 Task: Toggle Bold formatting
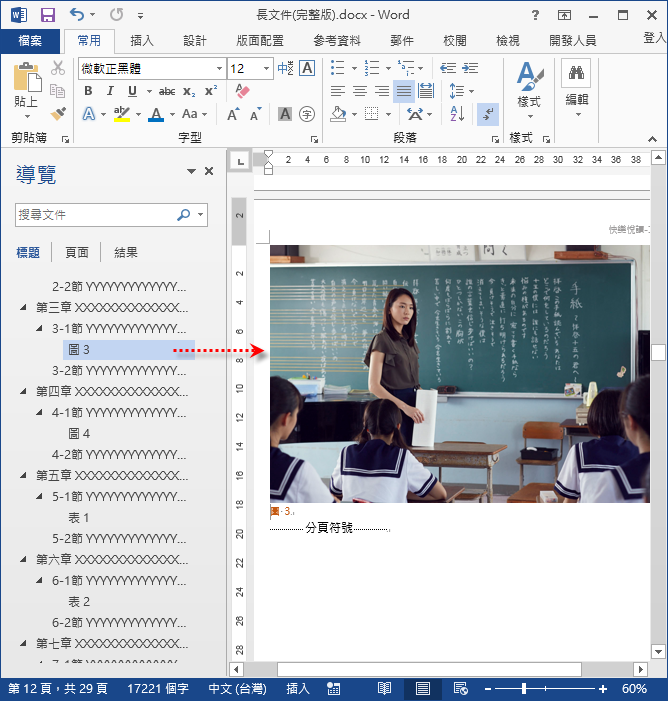tap(89, 91)
